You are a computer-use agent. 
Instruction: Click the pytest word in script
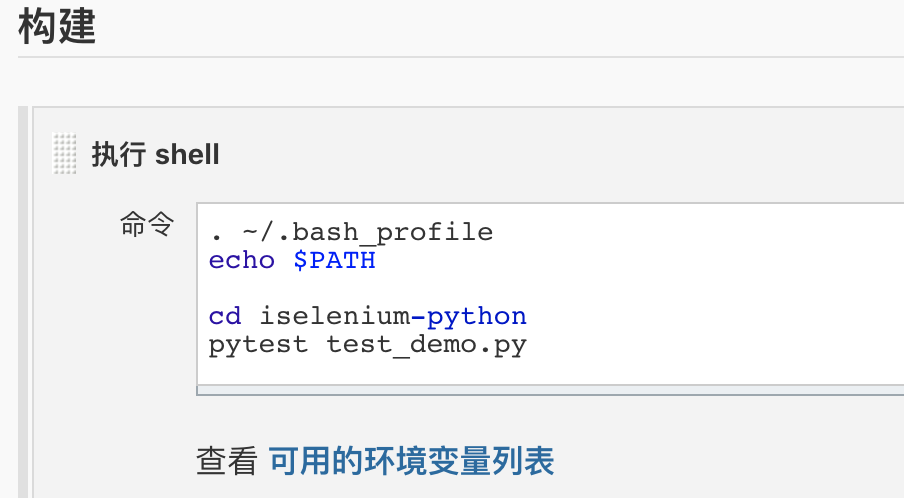258,345
